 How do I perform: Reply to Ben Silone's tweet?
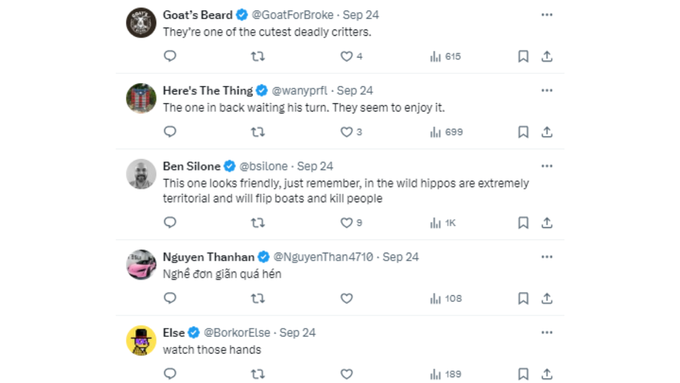pos(170,223)
